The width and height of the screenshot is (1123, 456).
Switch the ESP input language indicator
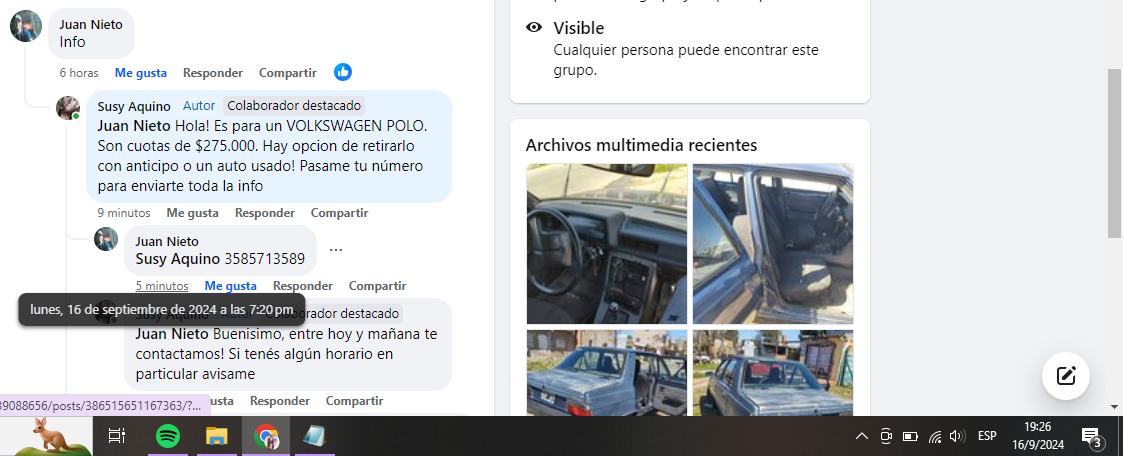pyautogui.click(x=987, y=435)
